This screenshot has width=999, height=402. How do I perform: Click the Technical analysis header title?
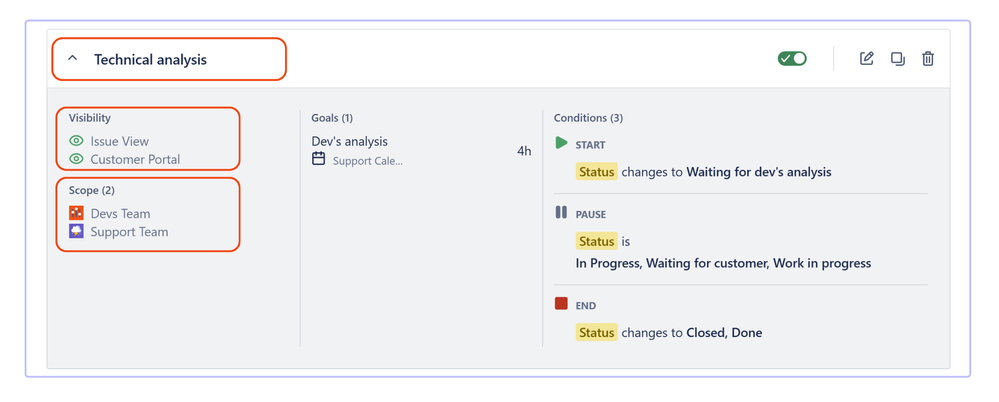[x=150, y=60]
